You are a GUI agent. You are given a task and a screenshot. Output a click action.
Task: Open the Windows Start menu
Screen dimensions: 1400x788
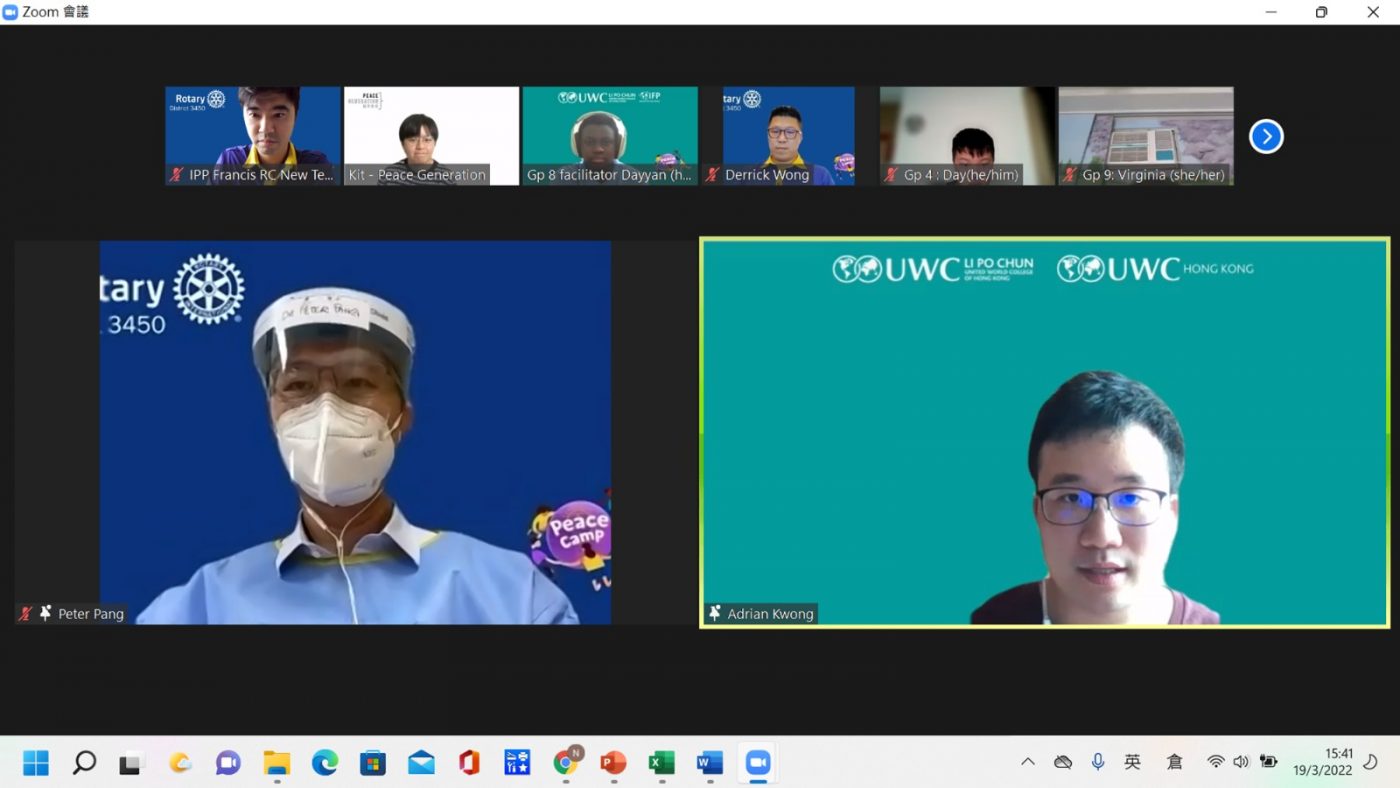(x=36, y=763)
